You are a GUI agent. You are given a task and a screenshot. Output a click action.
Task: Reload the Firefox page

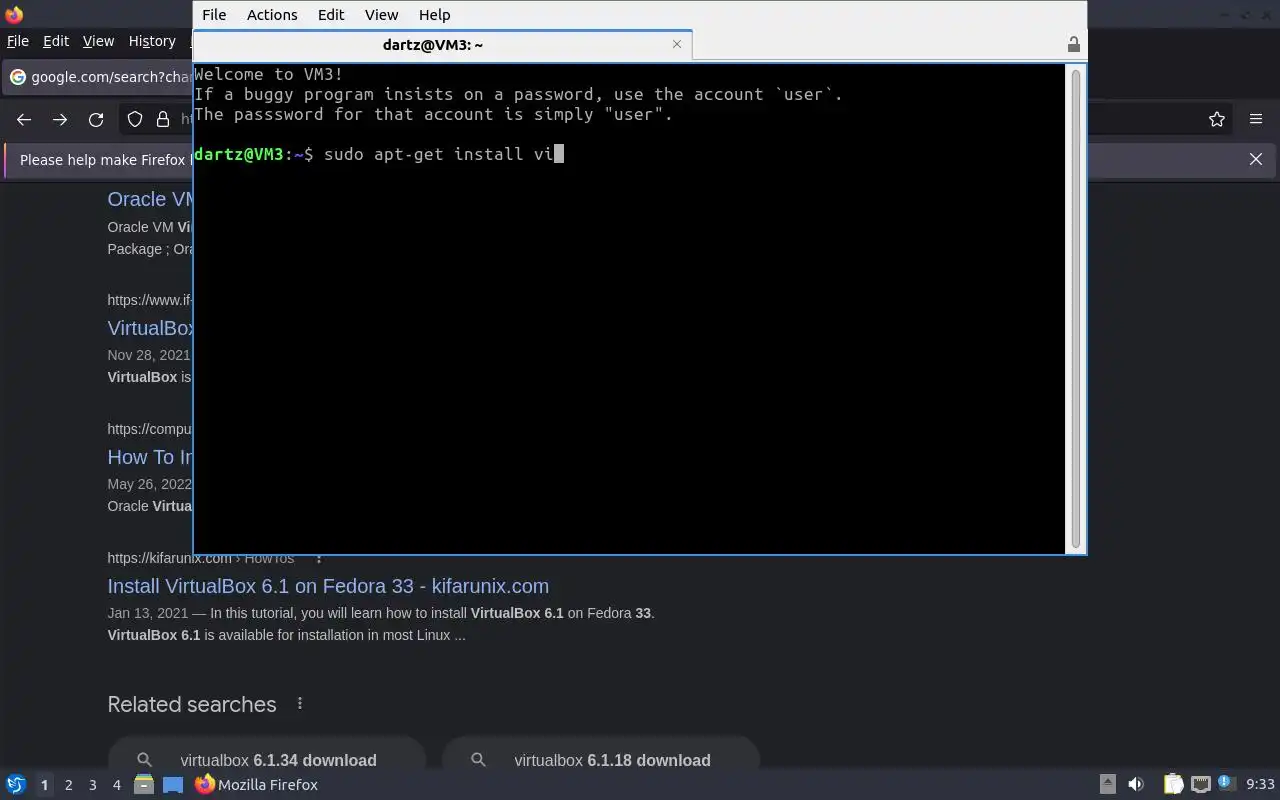tap(96, 119)
